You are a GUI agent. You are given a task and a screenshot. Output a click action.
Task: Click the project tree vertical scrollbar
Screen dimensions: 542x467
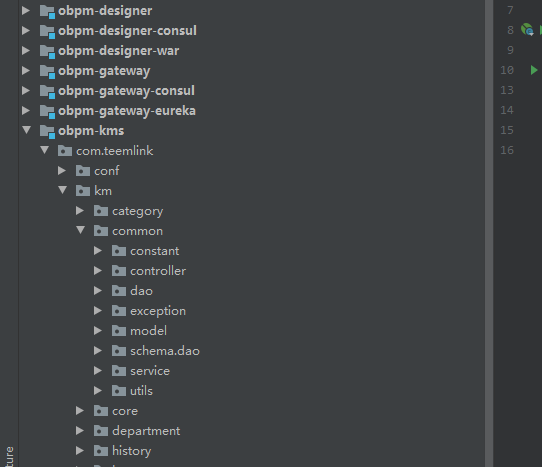coord(489,233)
